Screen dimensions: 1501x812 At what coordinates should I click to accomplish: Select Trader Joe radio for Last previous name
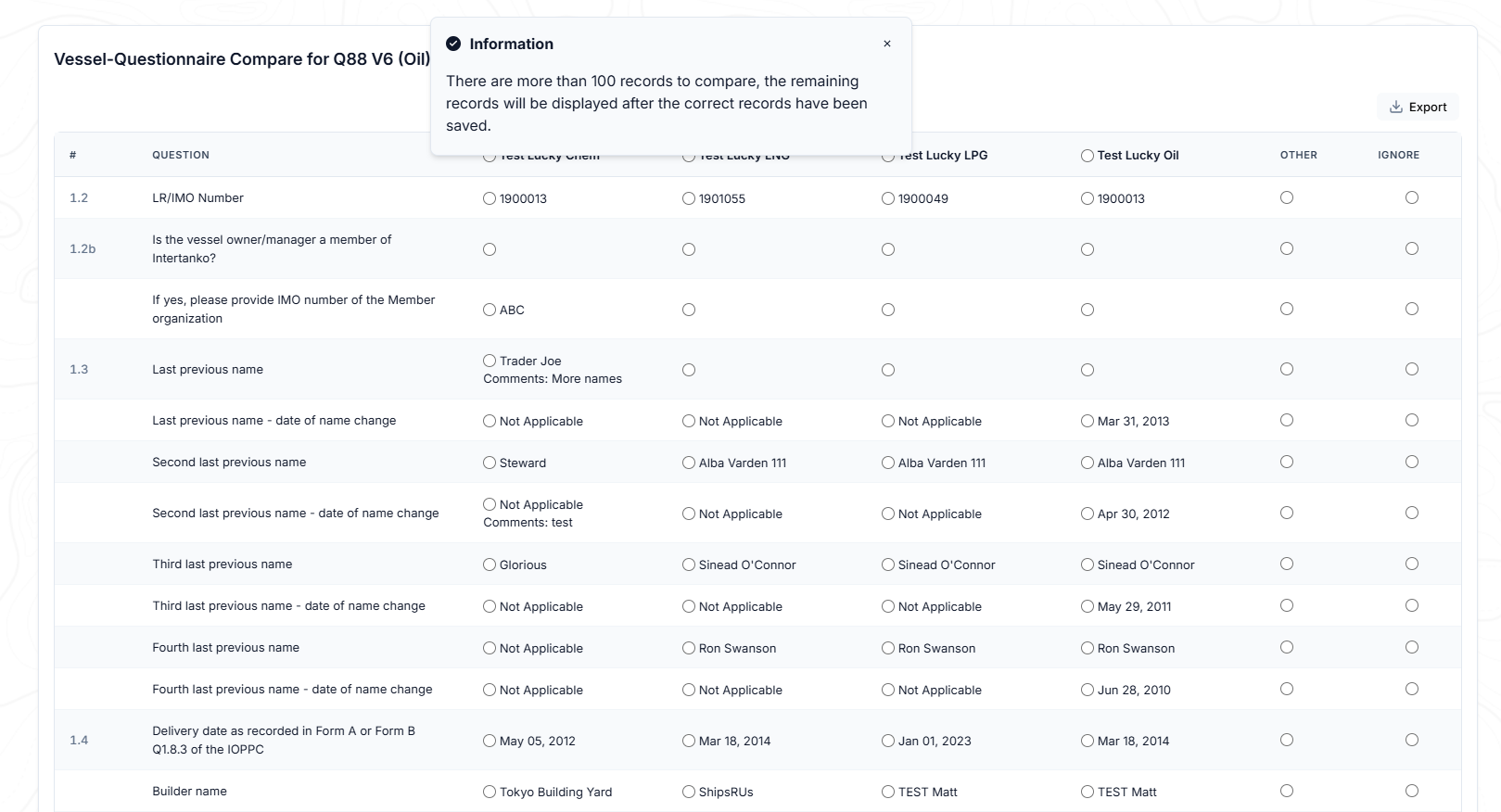point(490,361)
